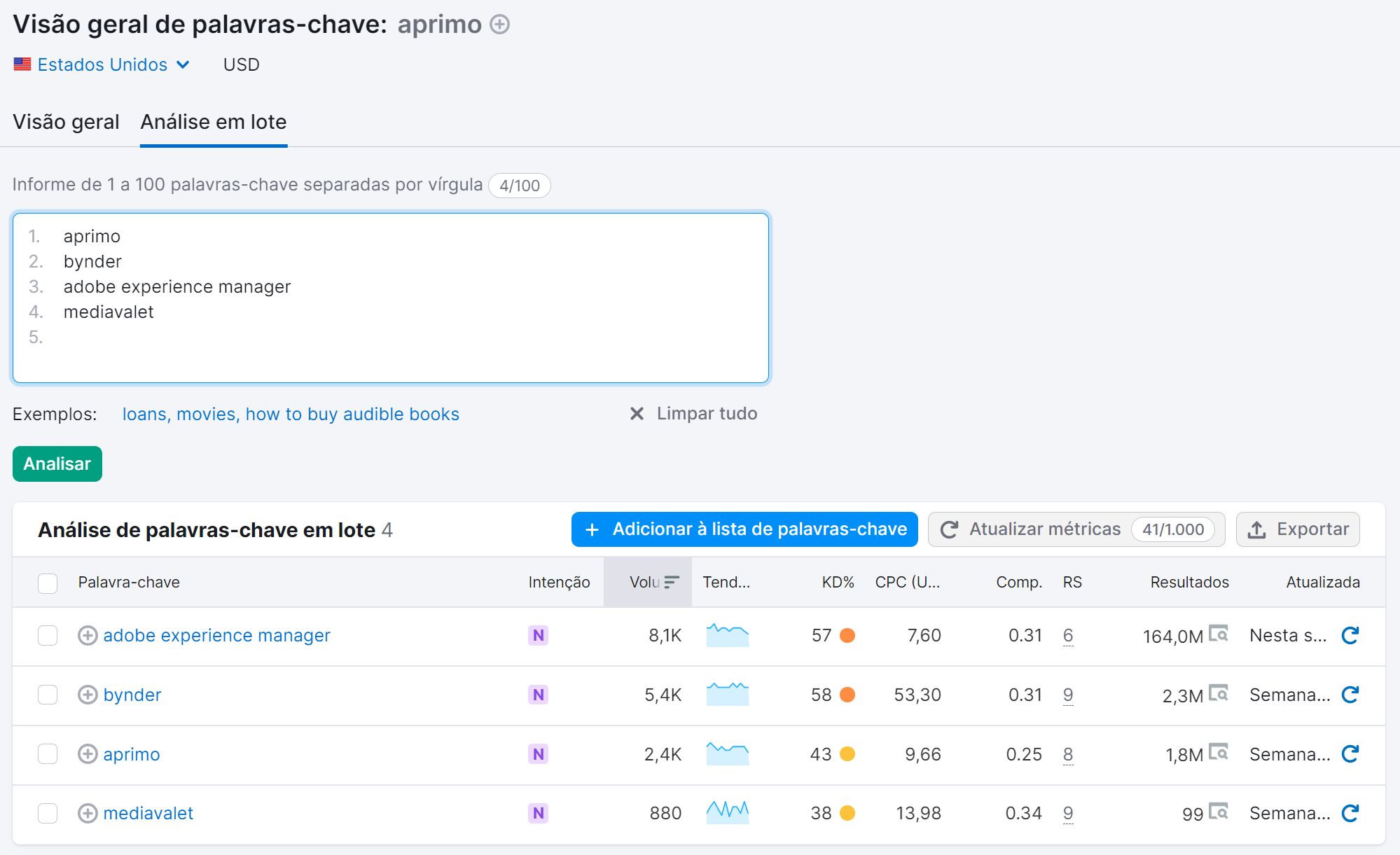Switch to the Análise em lote tab
Viewport: 1400px width, 855px height.
coord(213,123)
